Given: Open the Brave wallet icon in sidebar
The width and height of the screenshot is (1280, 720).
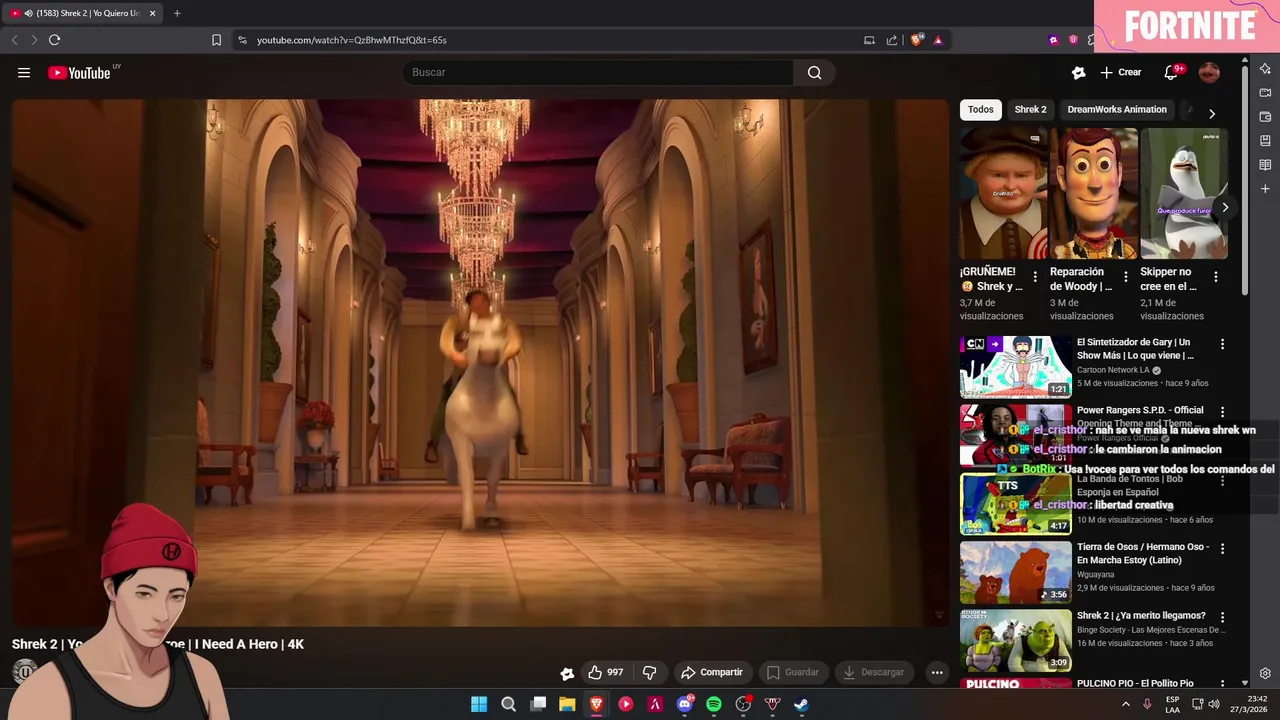Looking at the screenshot, I should [x=1265, y=116].
